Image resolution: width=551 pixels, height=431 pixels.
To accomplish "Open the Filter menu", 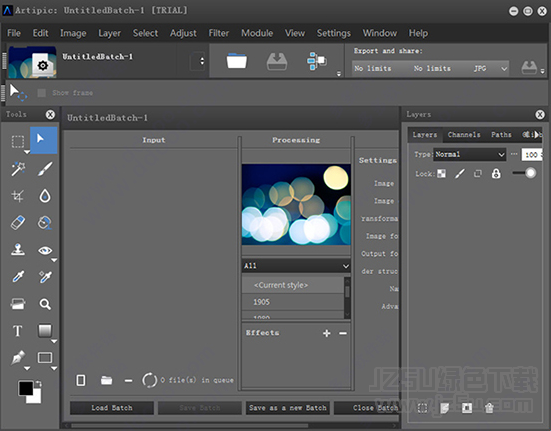I will [x=219, y=33].
